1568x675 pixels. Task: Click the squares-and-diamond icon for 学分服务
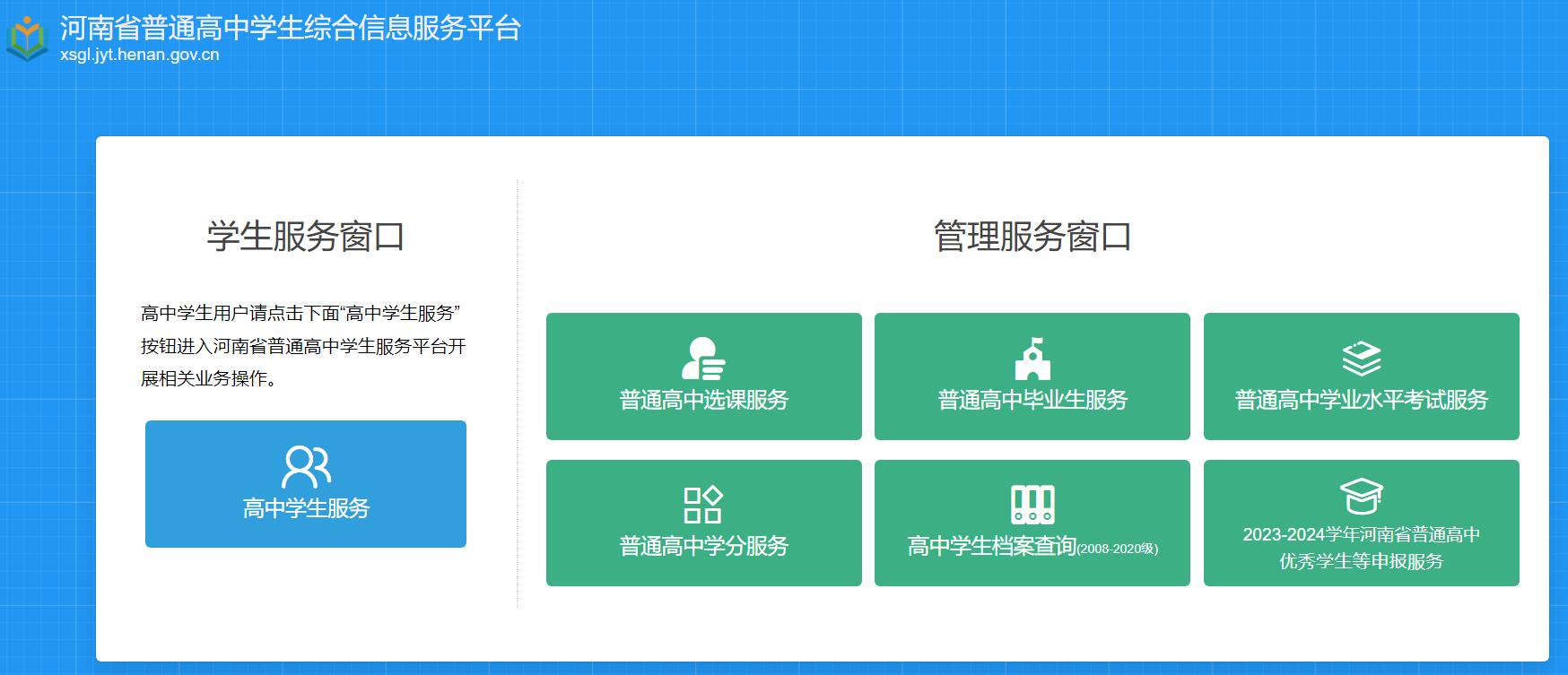(703, 505)
